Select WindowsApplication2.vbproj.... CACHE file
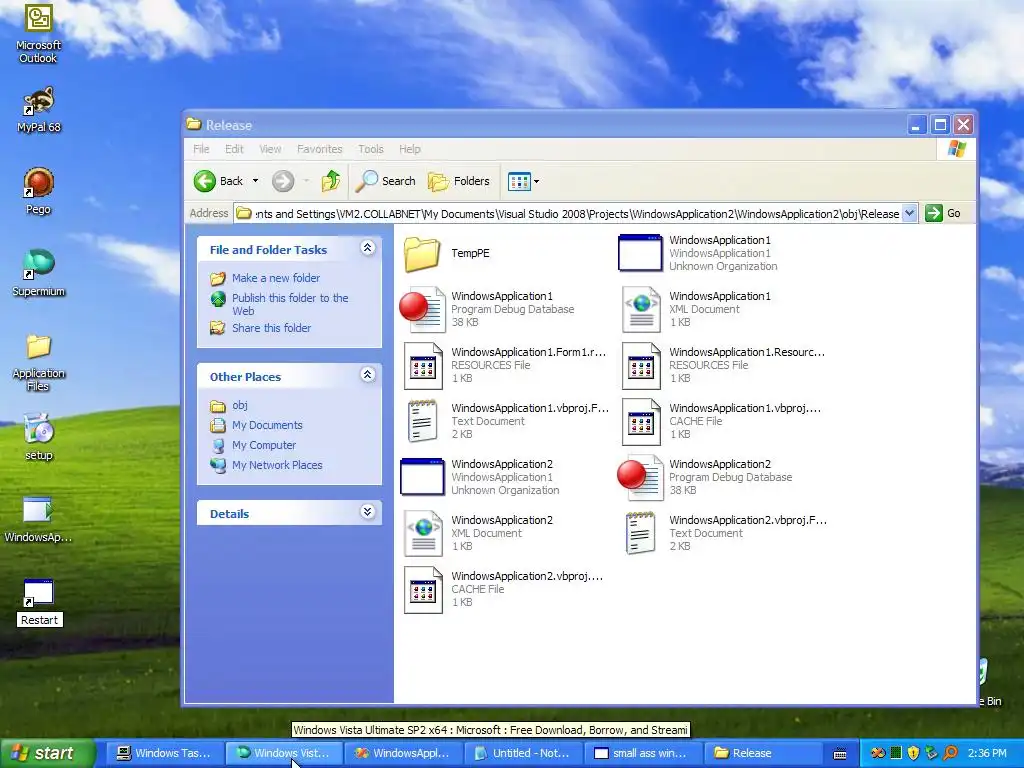The width and height of the screenshot is (1024, 768). pyautogui.click(x=503, y=589)
